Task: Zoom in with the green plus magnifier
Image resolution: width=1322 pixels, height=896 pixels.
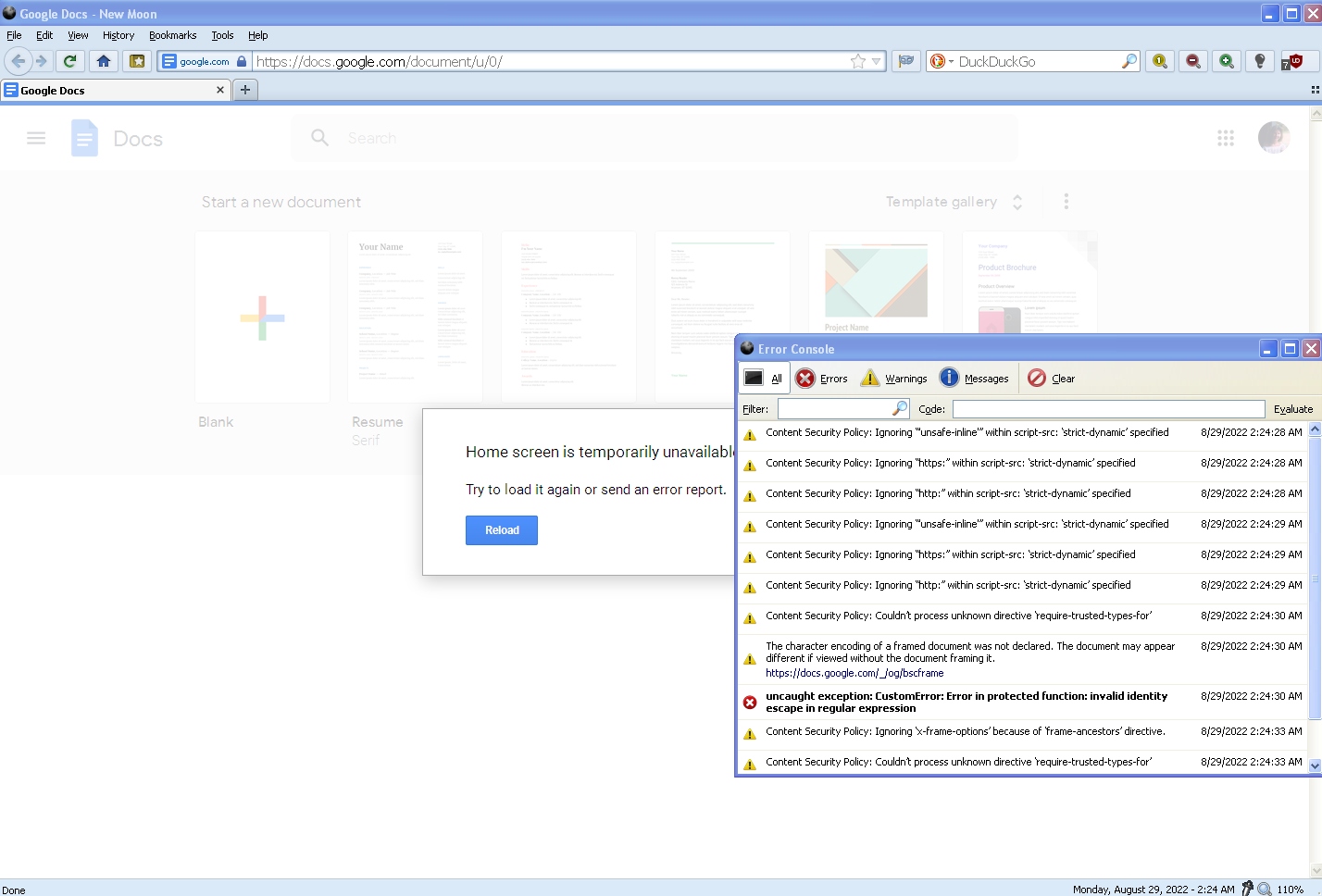Action: coord(1226,61)
